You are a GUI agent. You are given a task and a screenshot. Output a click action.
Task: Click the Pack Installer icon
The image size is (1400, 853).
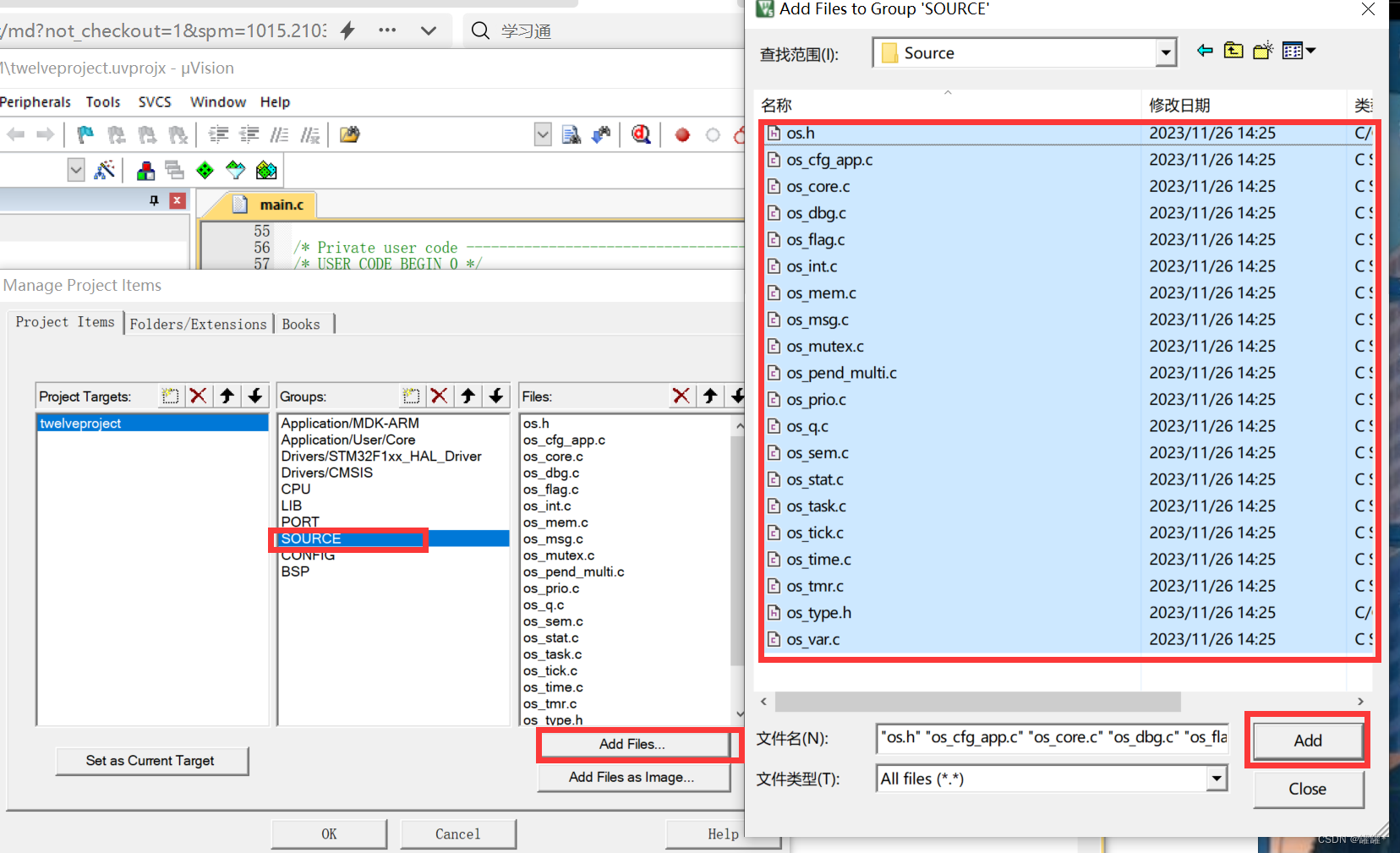click(x=266, y=170)
